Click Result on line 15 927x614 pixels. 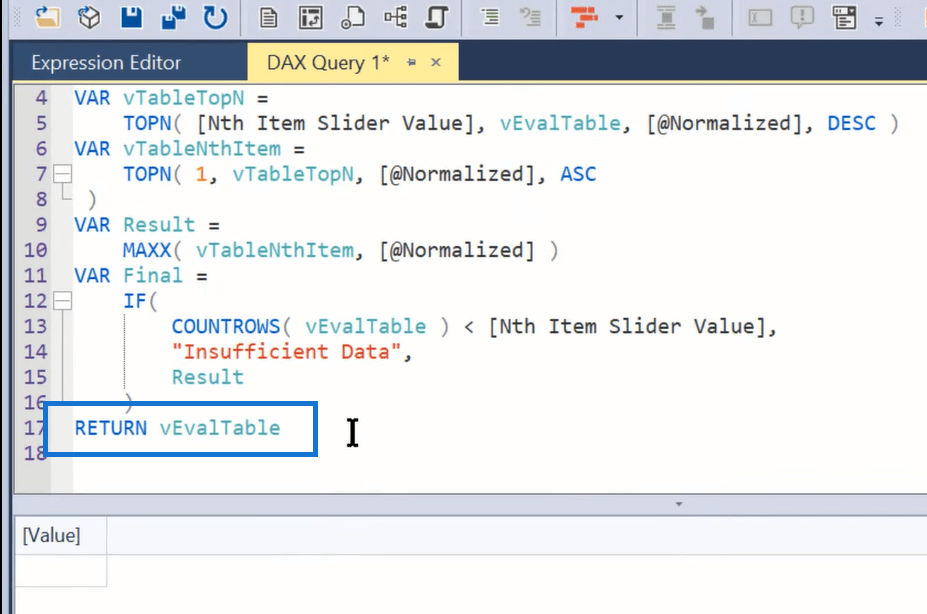[x=208, y=377]
